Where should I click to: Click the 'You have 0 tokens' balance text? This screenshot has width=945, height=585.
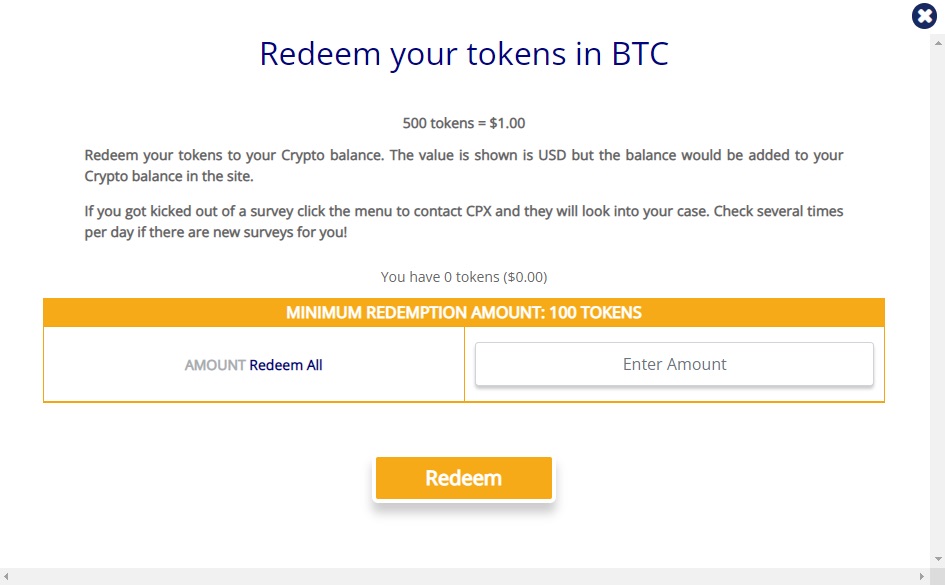pyautogui.click(x=463, y=277)
